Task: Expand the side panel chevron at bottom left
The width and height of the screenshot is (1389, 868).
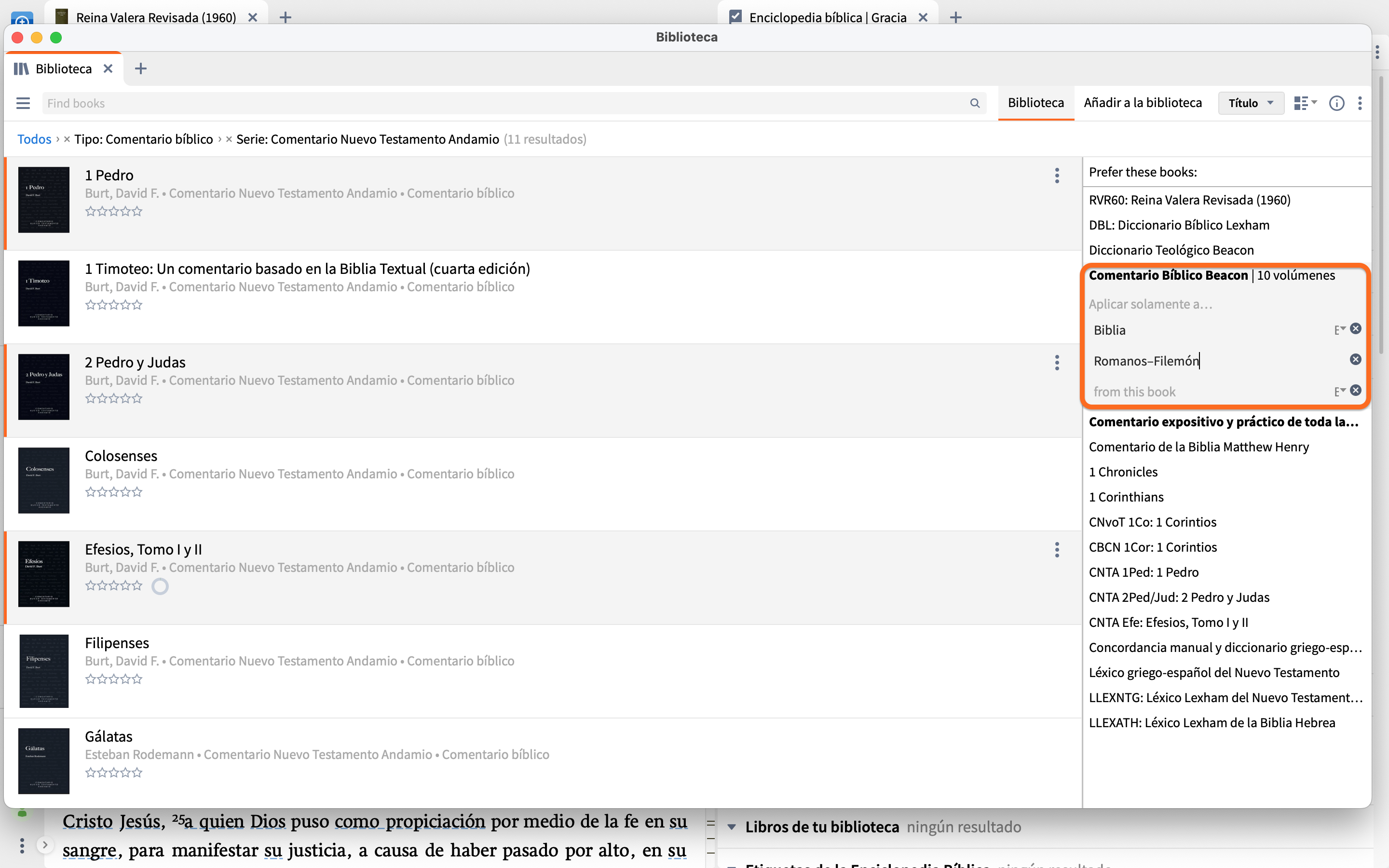Action: [x=45, y=845]
